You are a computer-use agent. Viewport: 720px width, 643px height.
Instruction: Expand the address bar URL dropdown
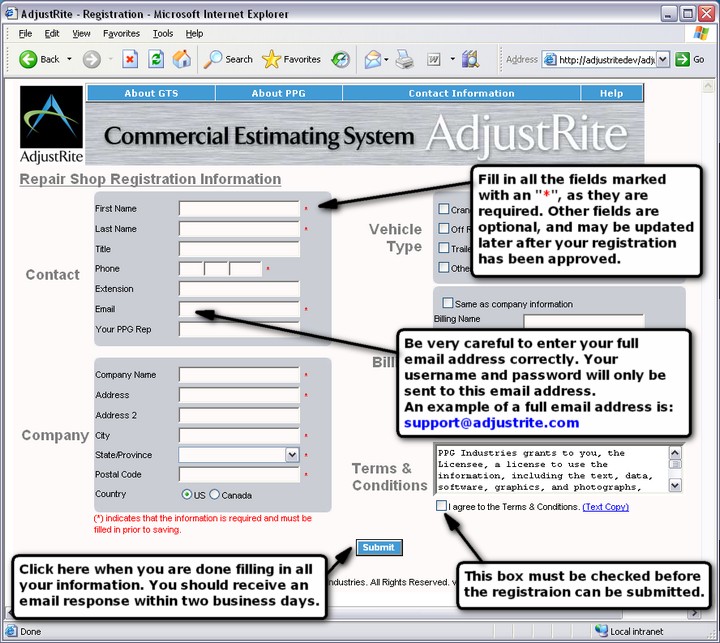coord(663,59)
